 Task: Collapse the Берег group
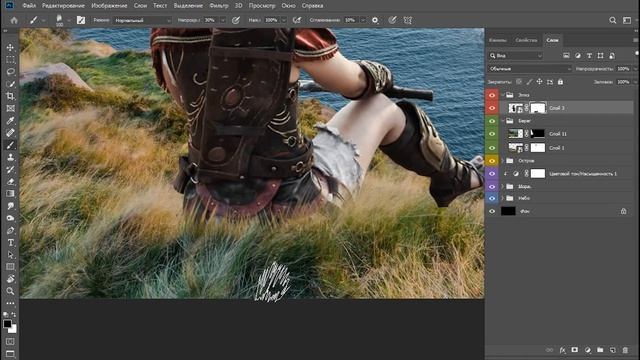[503, 121]
